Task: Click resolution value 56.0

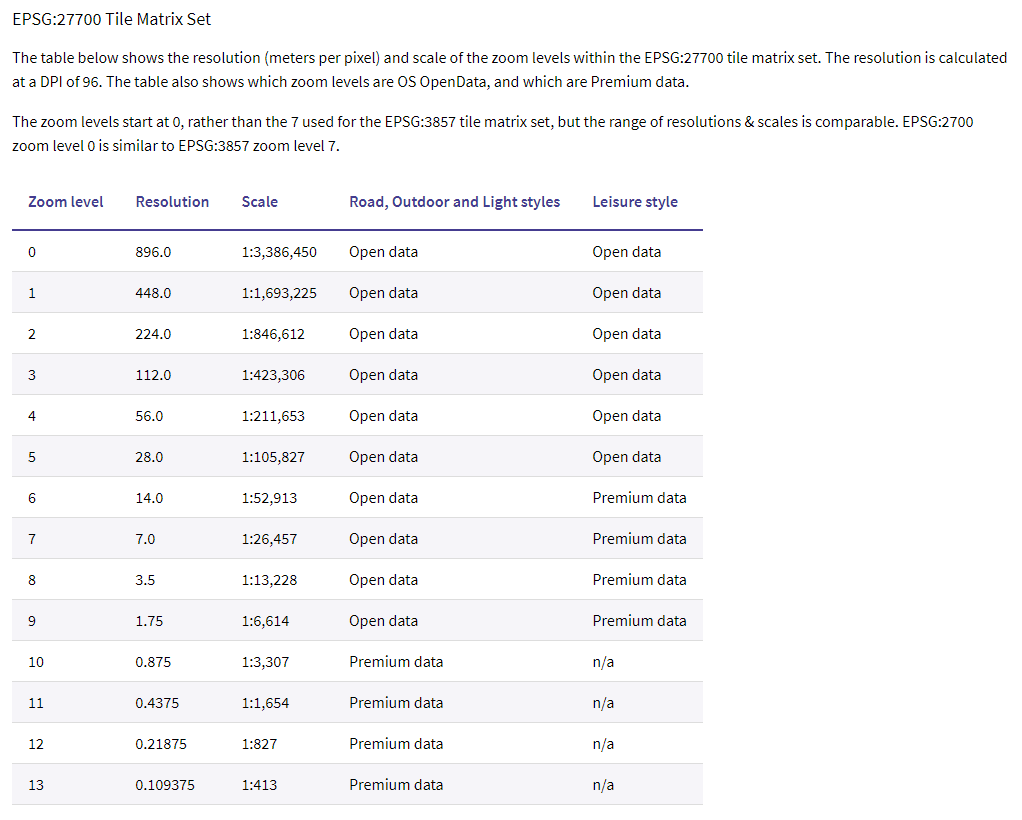Action: pos(149,417)
